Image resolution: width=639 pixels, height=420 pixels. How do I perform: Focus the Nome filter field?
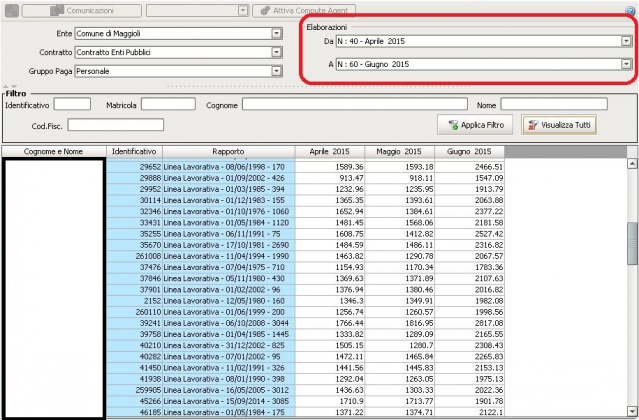point(554,104)
